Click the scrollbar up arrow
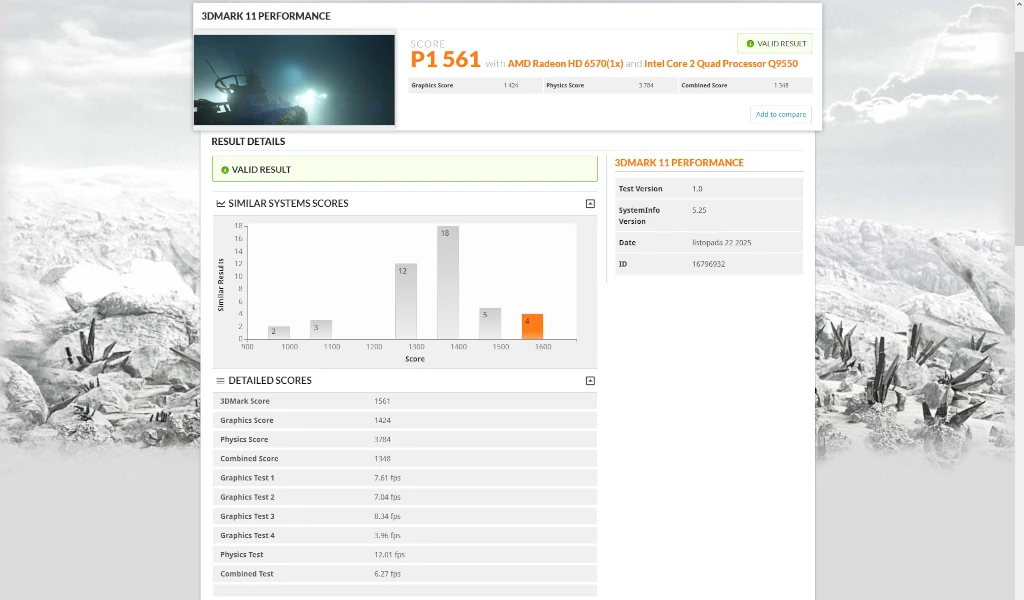 click(1019, 5)
